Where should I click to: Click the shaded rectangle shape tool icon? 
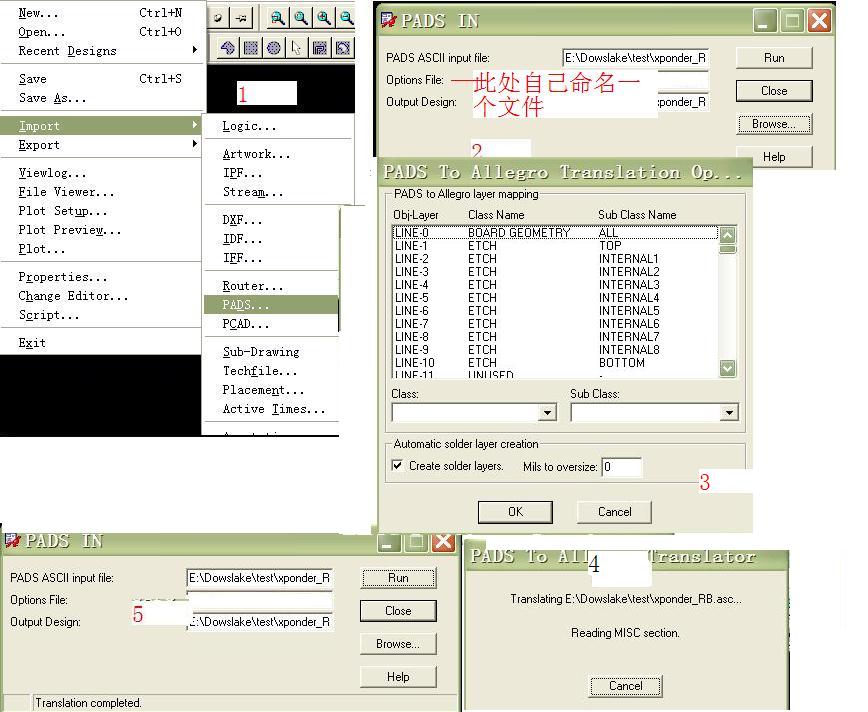point(249,46)
